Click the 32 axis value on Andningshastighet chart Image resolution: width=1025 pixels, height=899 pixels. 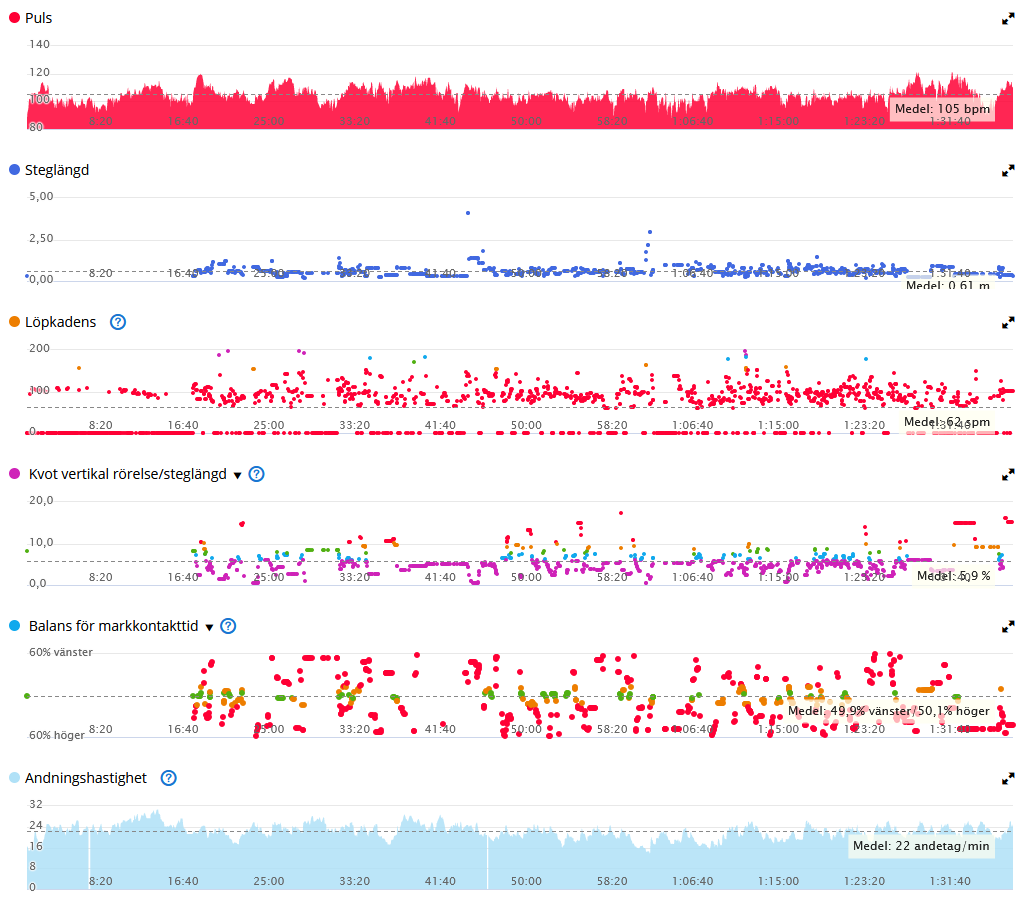36,804
